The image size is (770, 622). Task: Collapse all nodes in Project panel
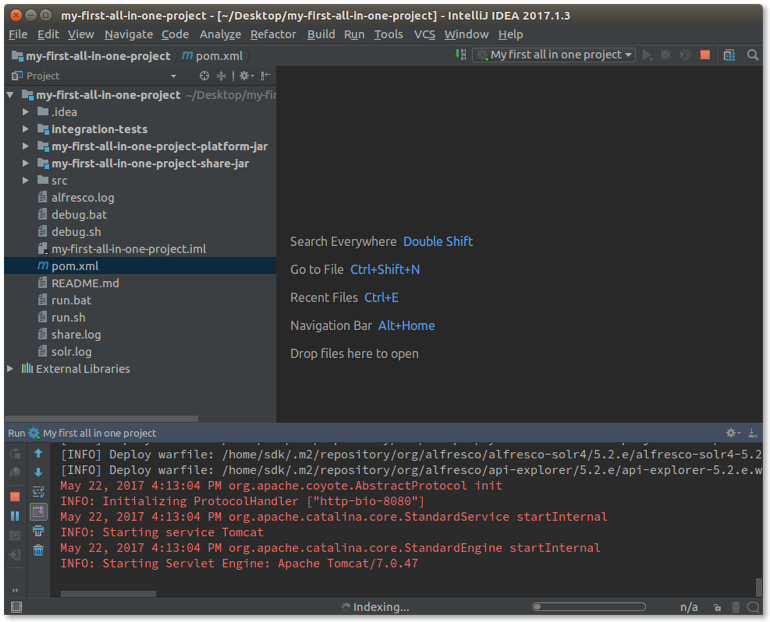[x=221, y=76]
